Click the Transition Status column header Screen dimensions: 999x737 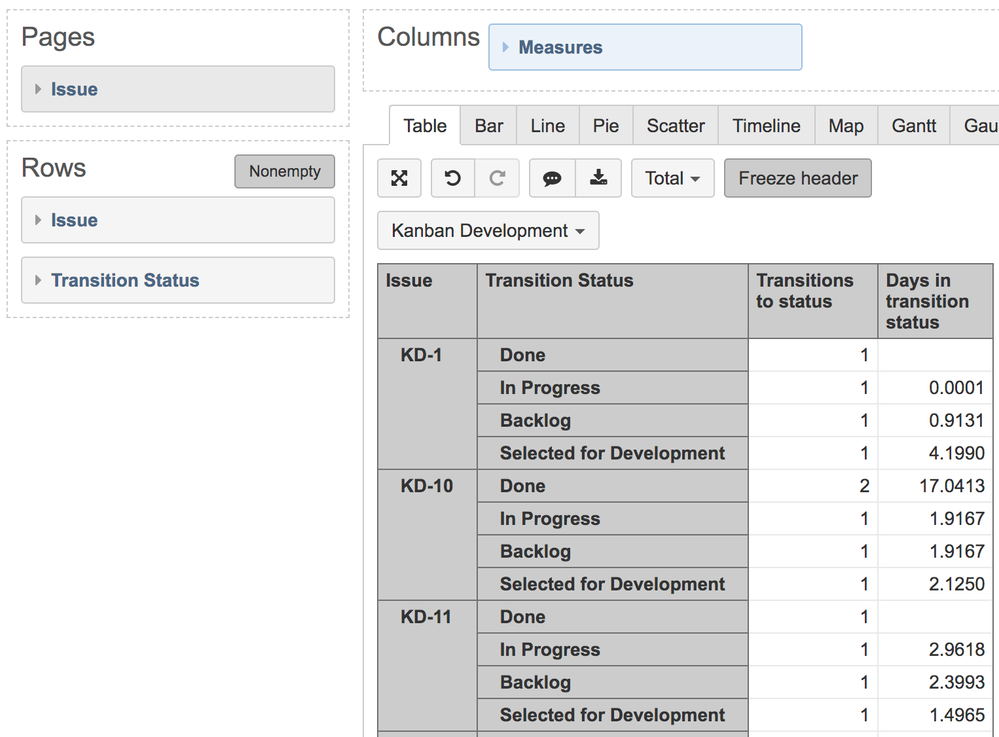[612, 301]
